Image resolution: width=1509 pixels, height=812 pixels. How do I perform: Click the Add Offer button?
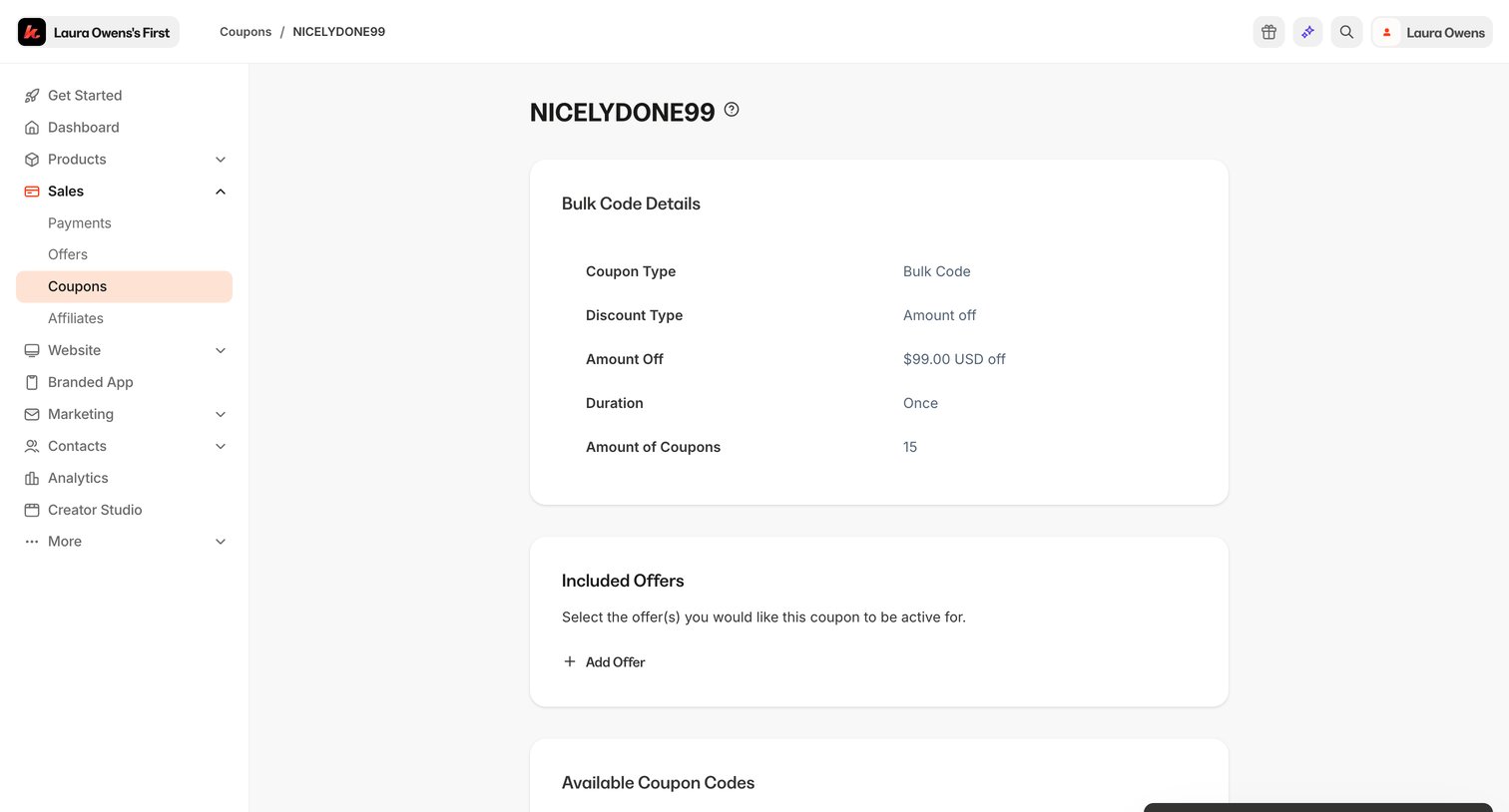pyautogui.click(x=604, y=661)
